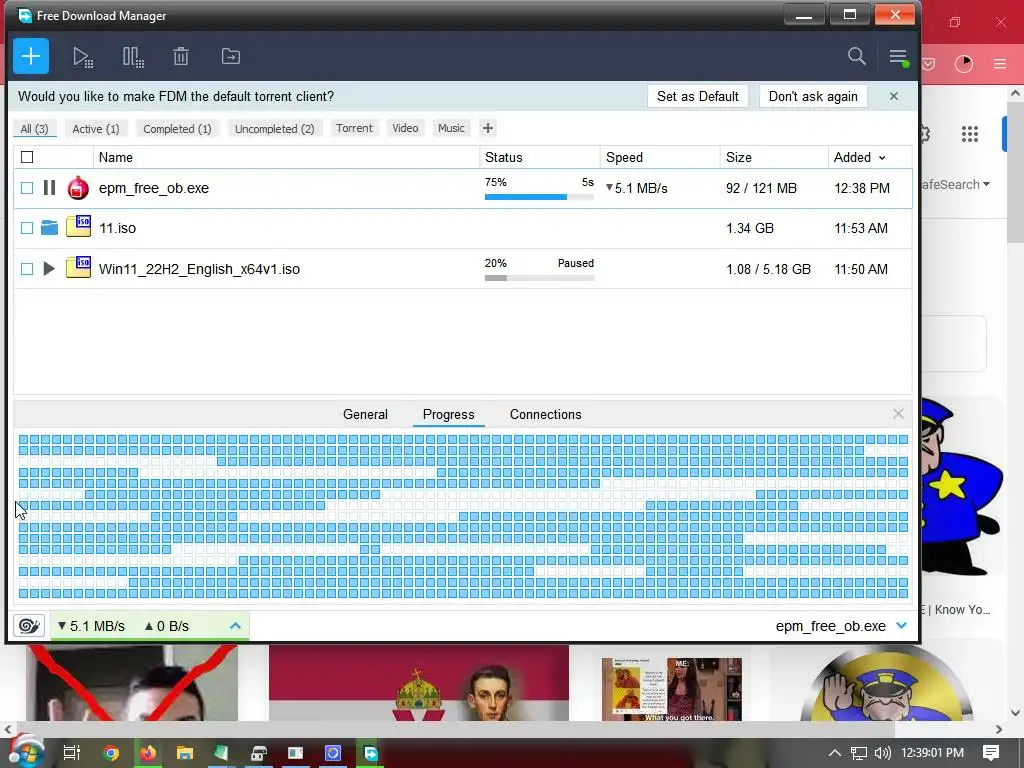The image size is (1024, 768).
Task: Click the 75% progress bar of epm_free_ob.exe
Action: pyautogui.click(x=539, y=197)
